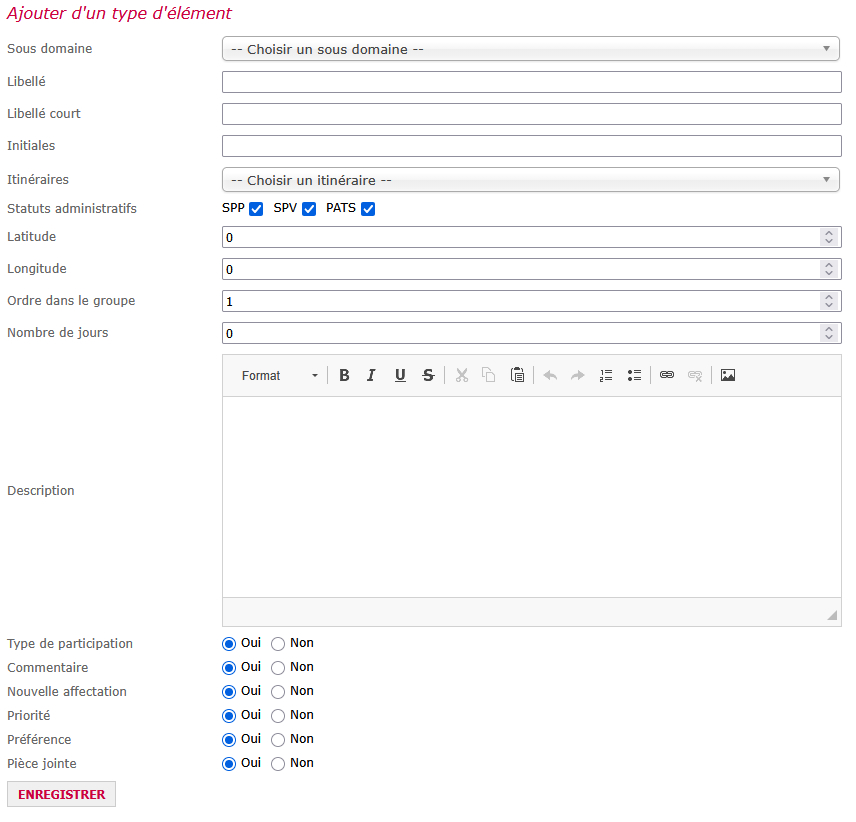Open the Itinéraires dropdown
This screenshot has height=822, width=856.
point(531,180)
